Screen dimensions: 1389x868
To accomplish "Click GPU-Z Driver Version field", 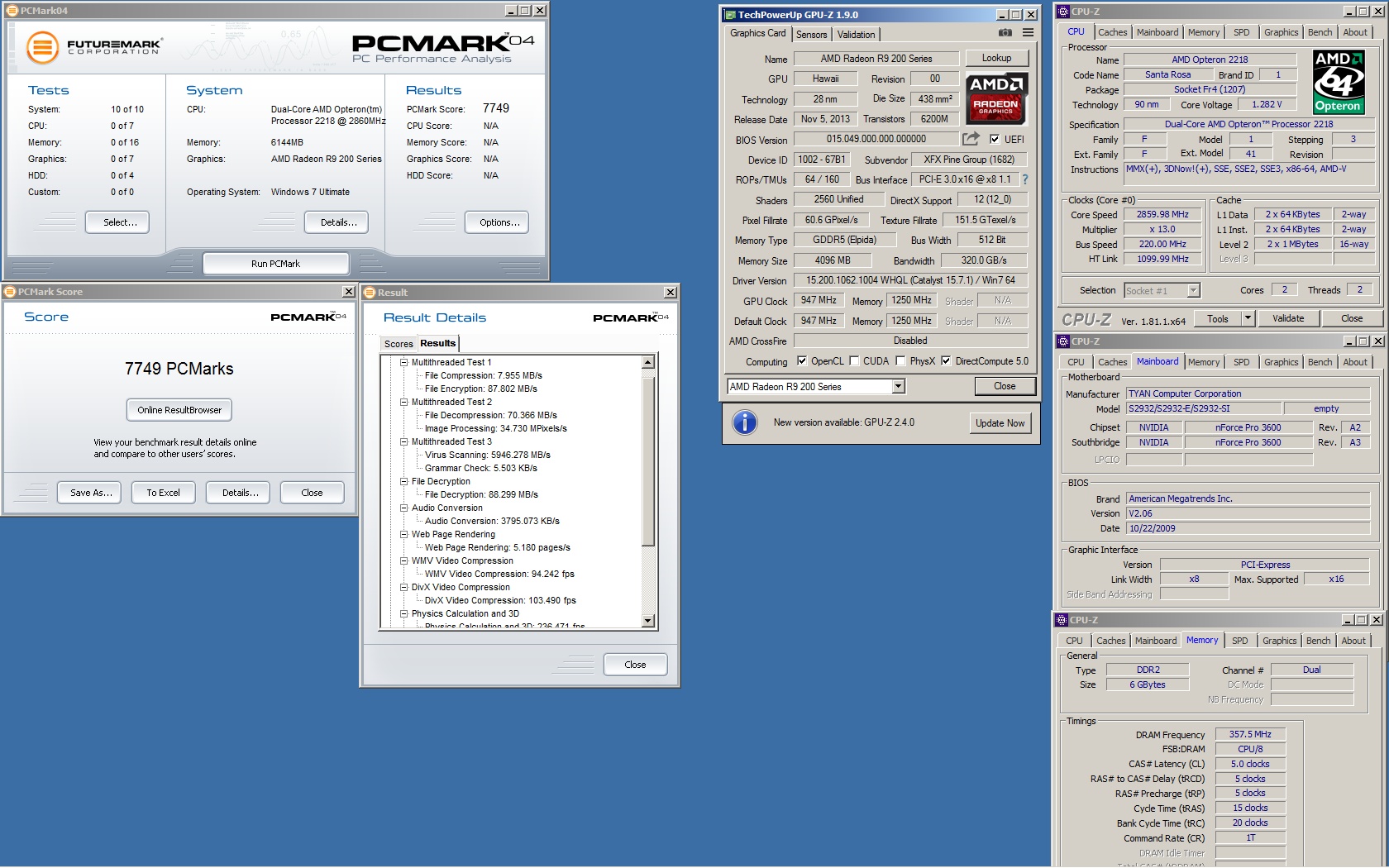I will click(x=910, y=280).
